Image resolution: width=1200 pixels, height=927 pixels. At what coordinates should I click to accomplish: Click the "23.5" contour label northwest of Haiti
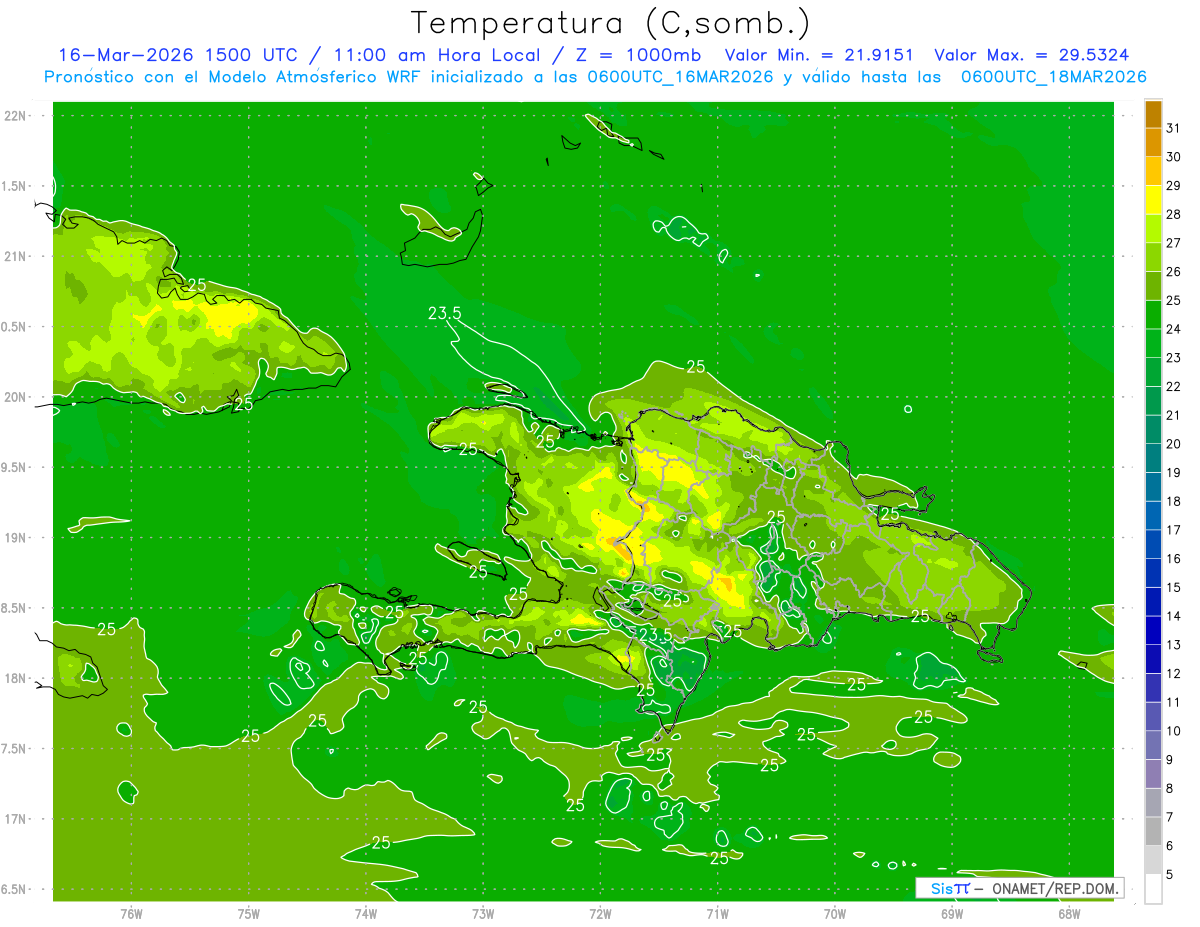click(x=444, y=313)
